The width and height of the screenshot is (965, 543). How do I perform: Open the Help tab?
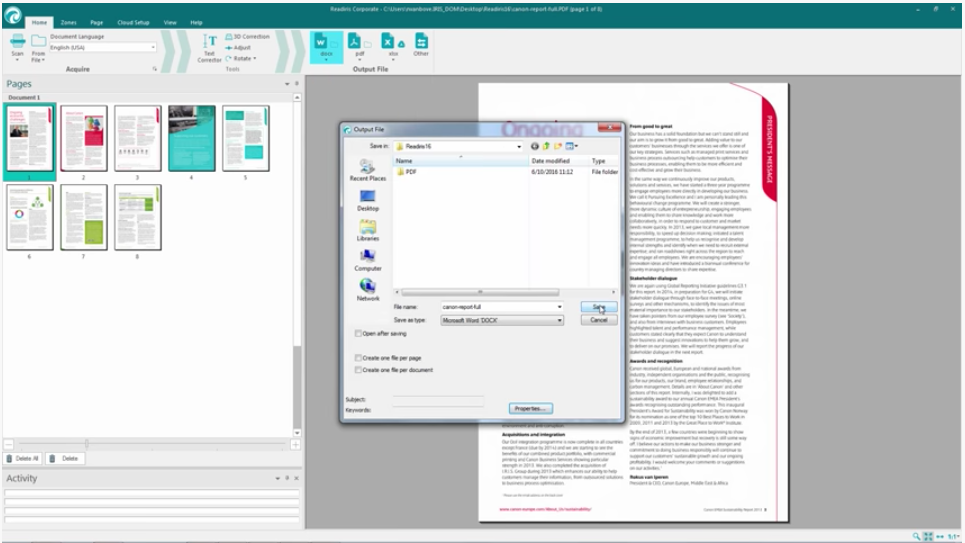click(x=196, y=22)
